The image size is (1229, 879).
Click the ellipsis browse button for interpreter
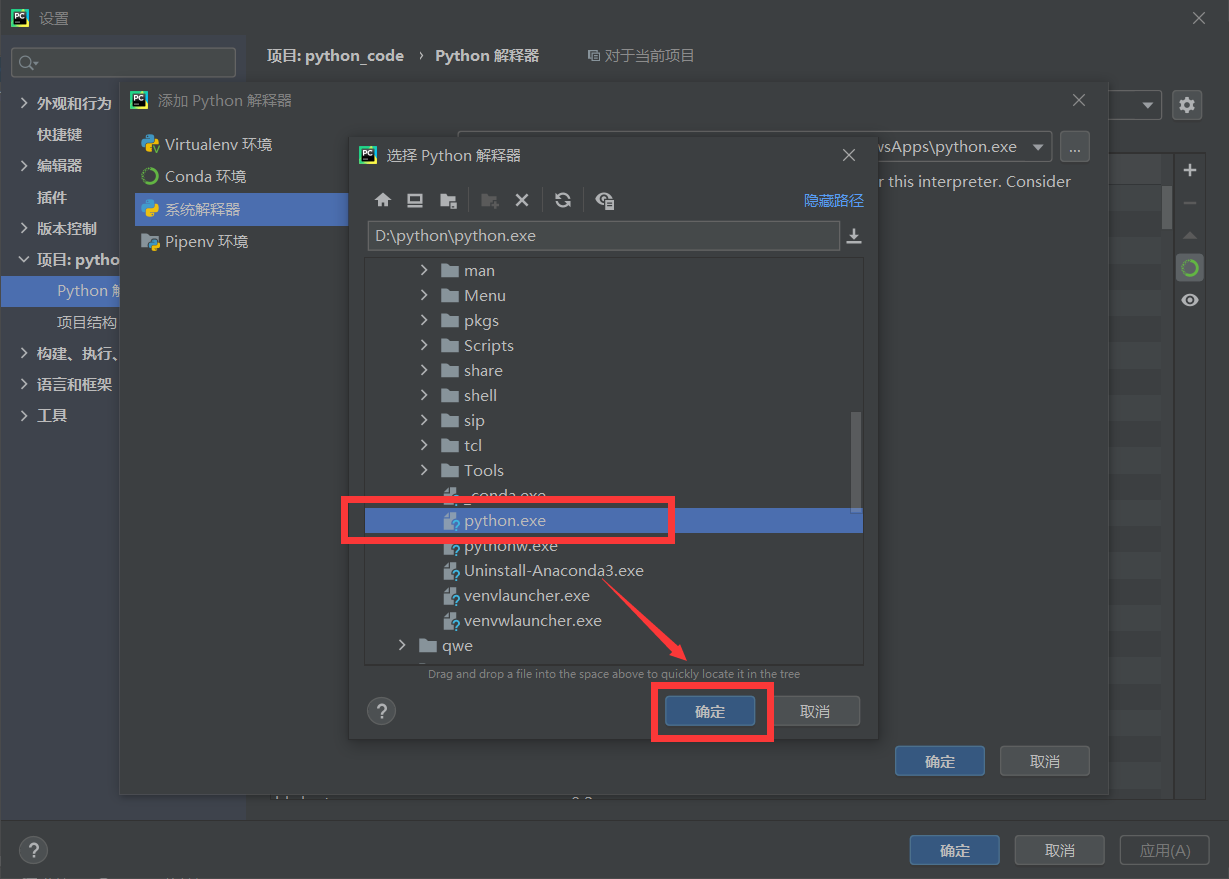pos(1075,147)
